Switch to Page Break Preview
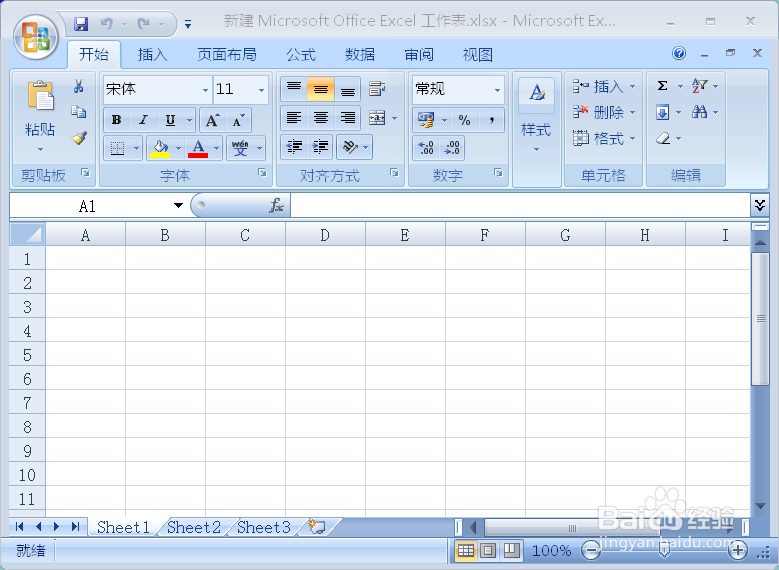The width and height of the screenshot is (779, 570). pos(511,551)
